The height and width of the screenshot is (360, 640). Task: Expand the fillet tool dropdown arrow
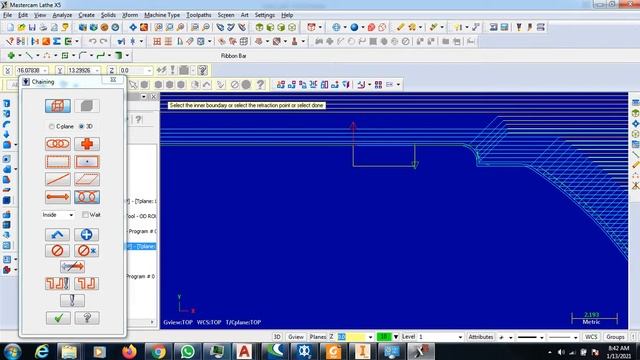tap(91, 55)
